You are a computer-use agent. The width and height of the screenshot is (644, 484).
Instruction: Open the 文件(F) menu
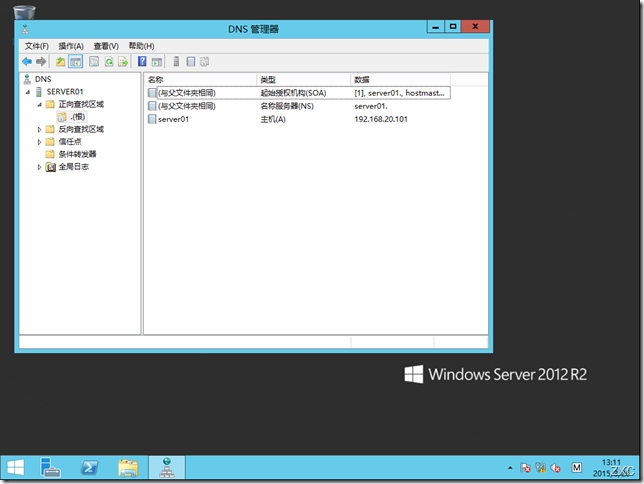coord(37,46)
